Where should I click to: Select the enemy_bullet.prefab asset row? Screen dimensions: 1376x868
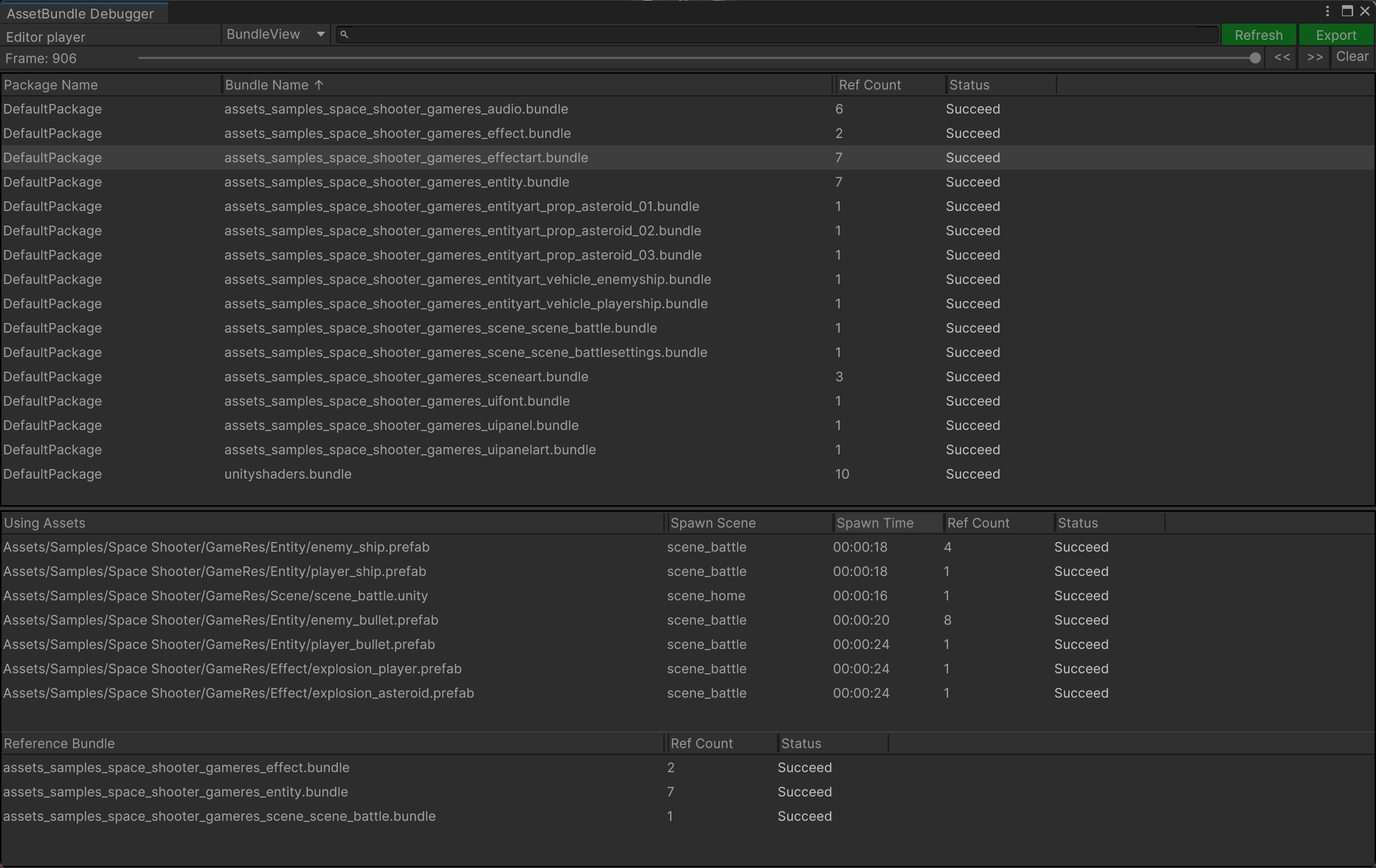click(x=688, y=620)
